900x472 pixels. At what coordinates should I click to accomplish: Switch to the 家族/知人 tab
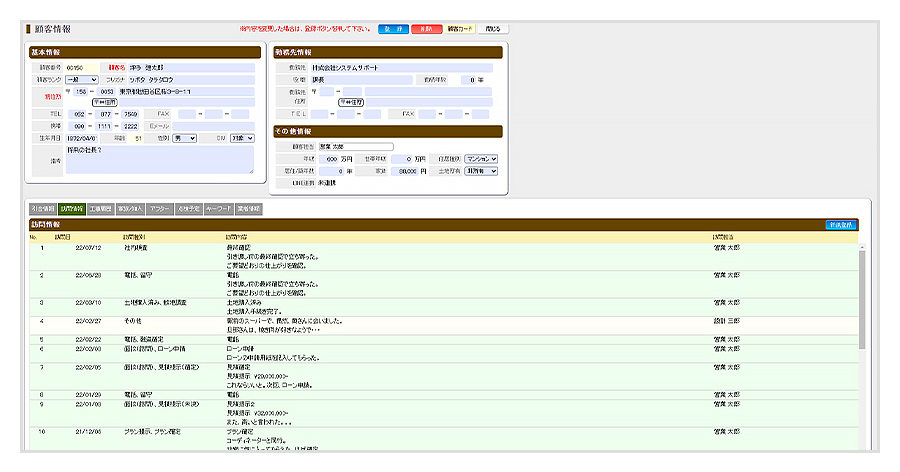point(130,209)
